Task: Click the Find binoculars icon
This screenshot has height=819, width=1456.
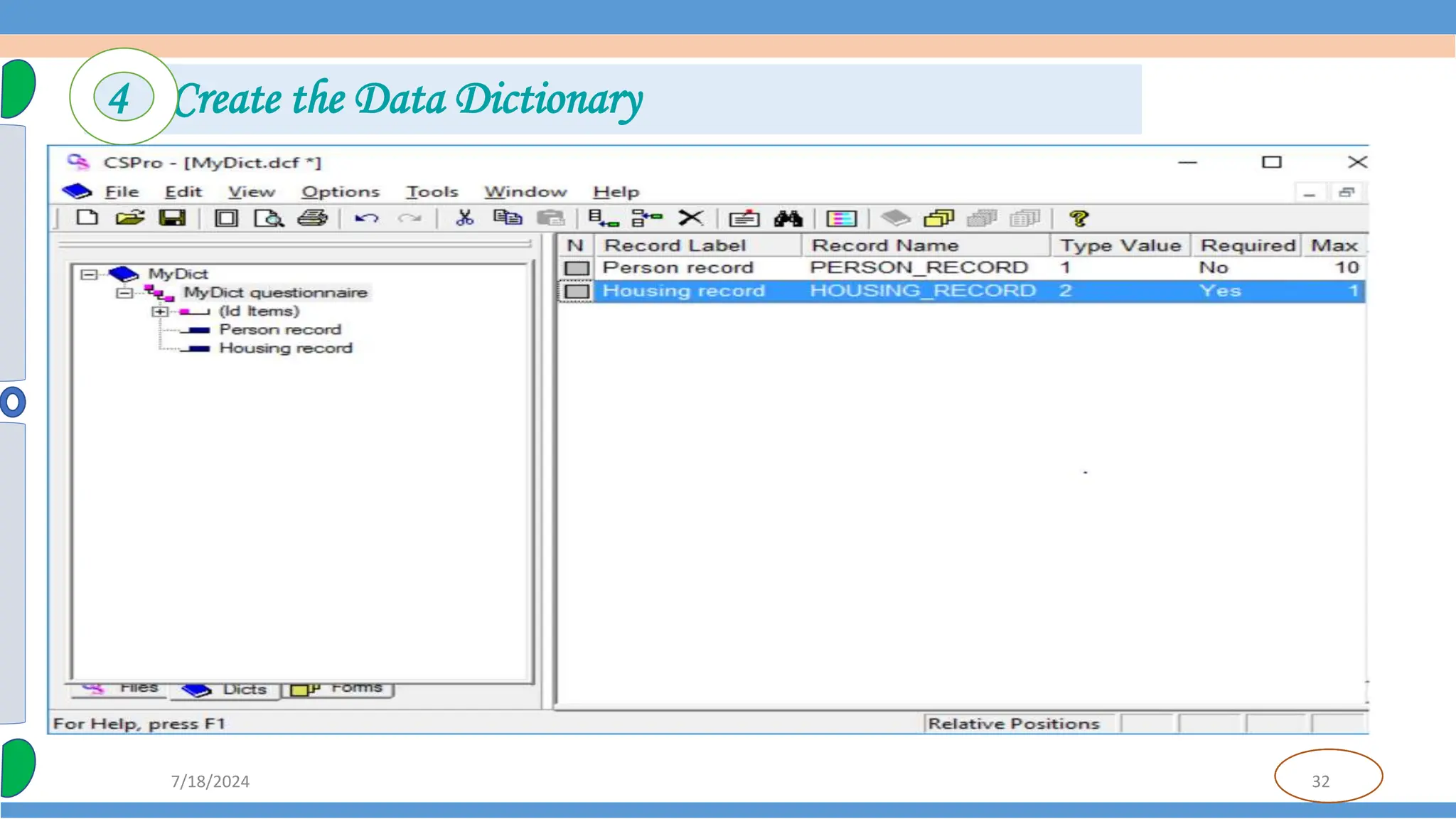Action: [x=788, y=218]
